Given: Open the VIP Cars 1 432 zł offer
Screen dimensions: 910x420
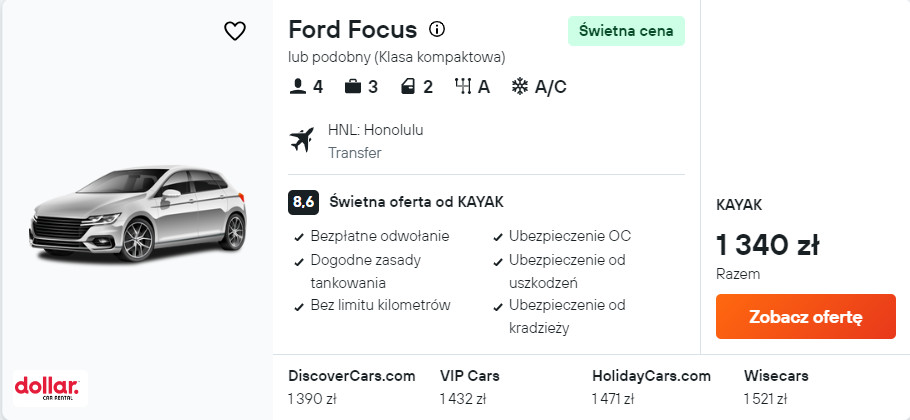Looking at the screenshot, I should point(470,387).
